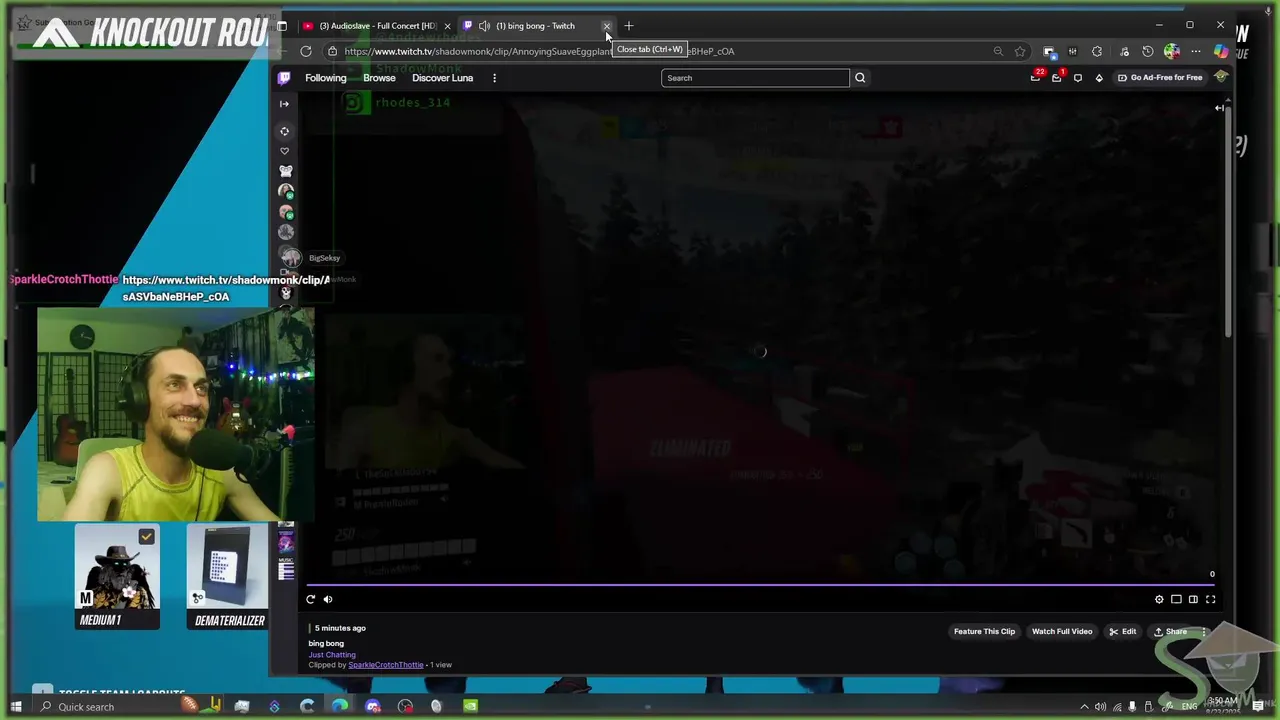
Task: Open browser history clock icon
Action: tap(1147, 51)
